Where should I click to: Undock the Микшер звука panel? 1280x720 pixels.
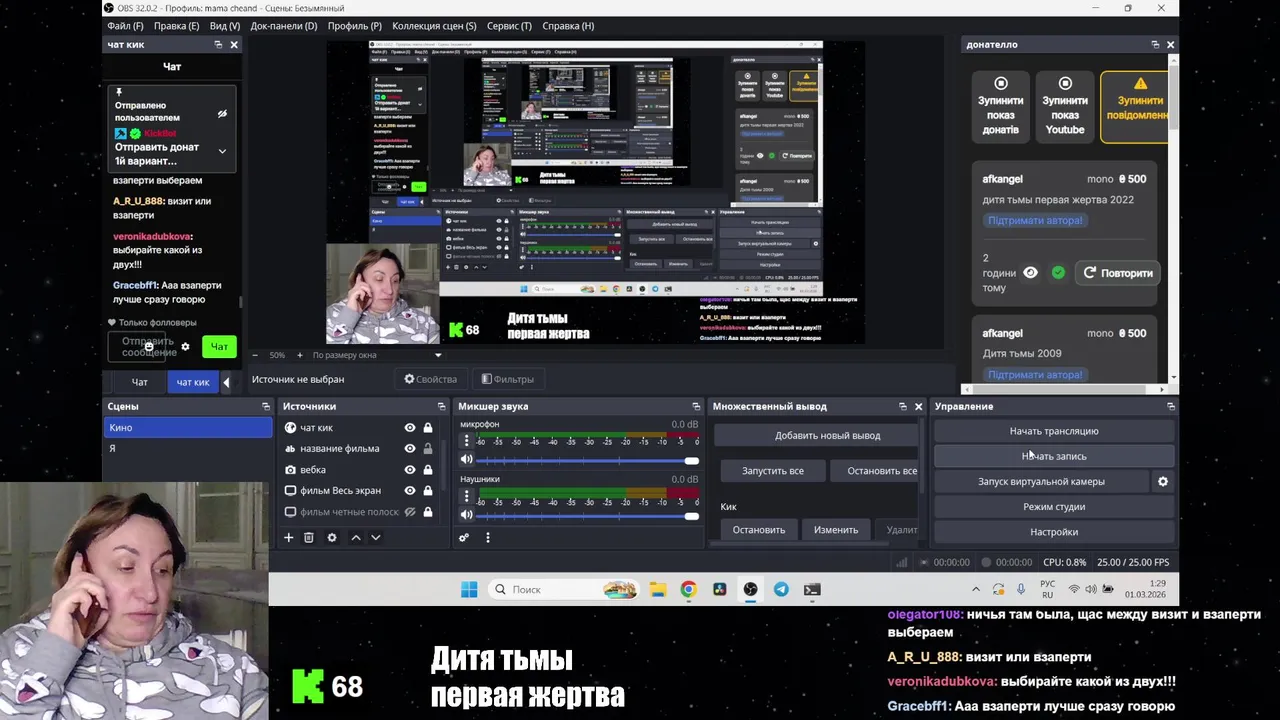pyautogui.click(x=696, y=406)
